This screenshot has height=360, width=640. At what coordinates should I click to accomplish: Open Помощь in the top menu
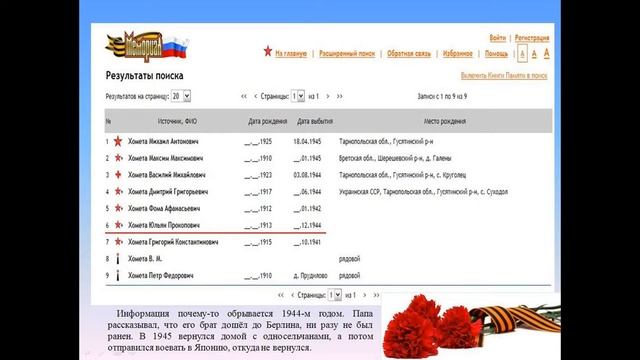496,53
